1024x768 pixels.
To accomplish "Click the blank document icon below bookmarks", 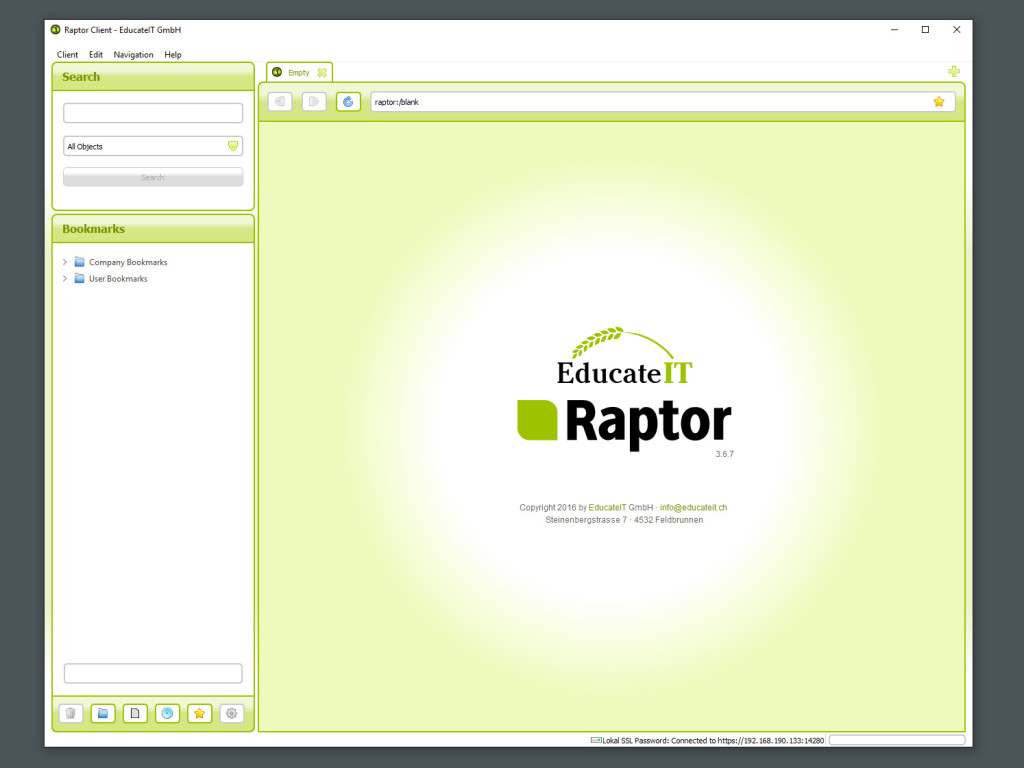I will [135, 713].
